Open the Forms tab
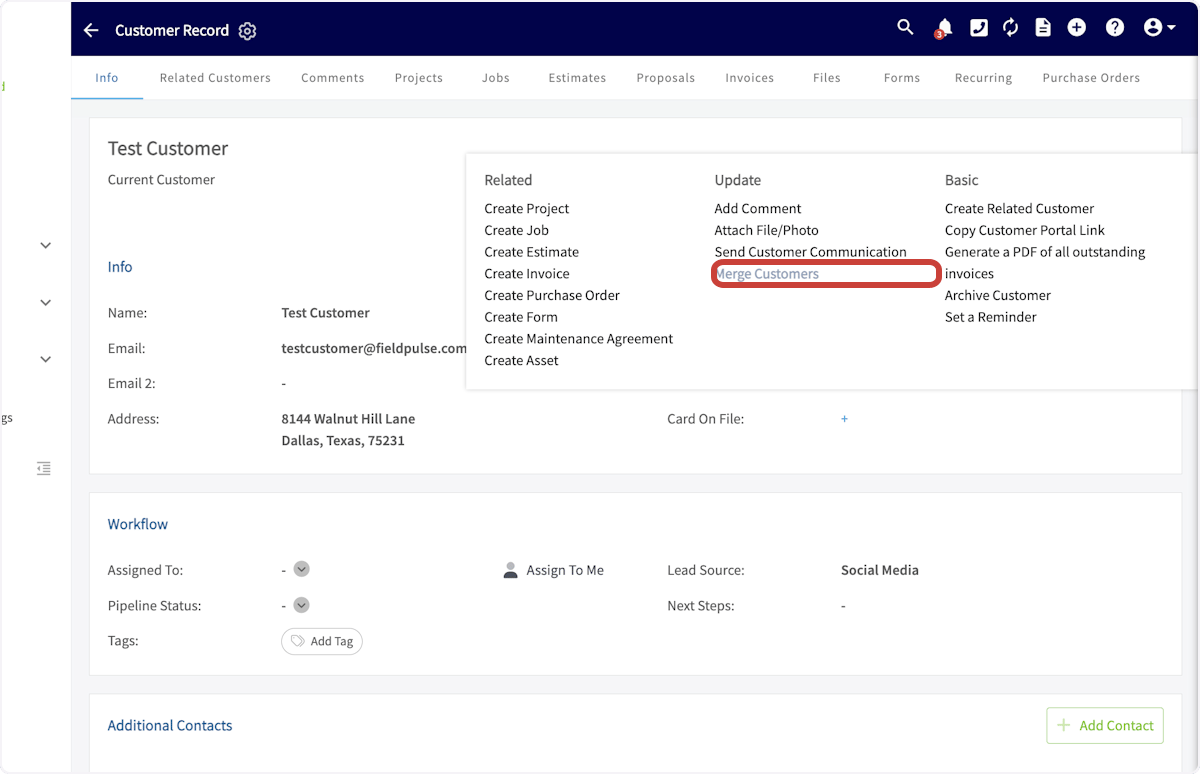The height and width of the screenshot is (774, 1200). (x=902, y=77)
